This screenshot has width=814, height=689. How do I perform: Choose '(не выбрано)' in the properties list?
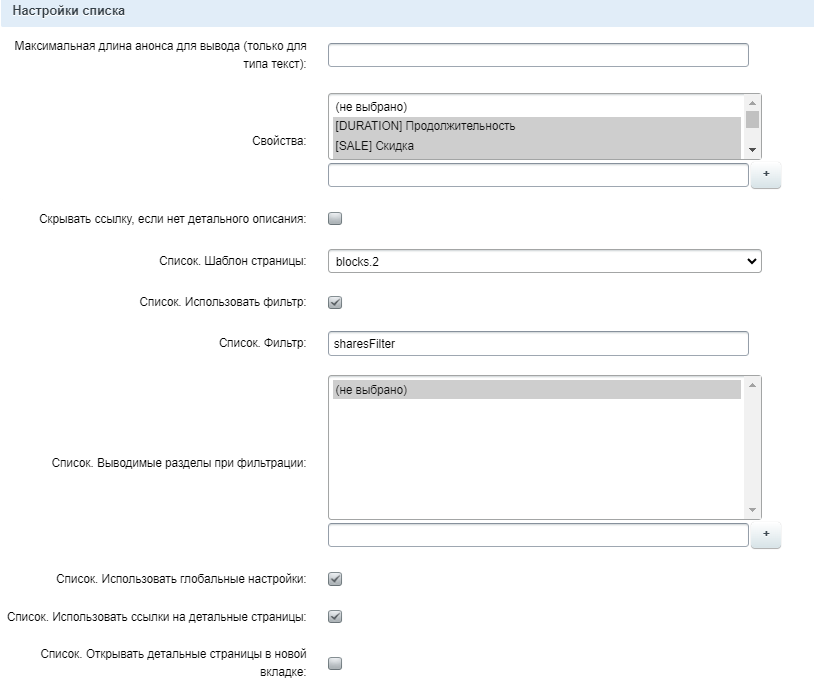pos(536,106)
